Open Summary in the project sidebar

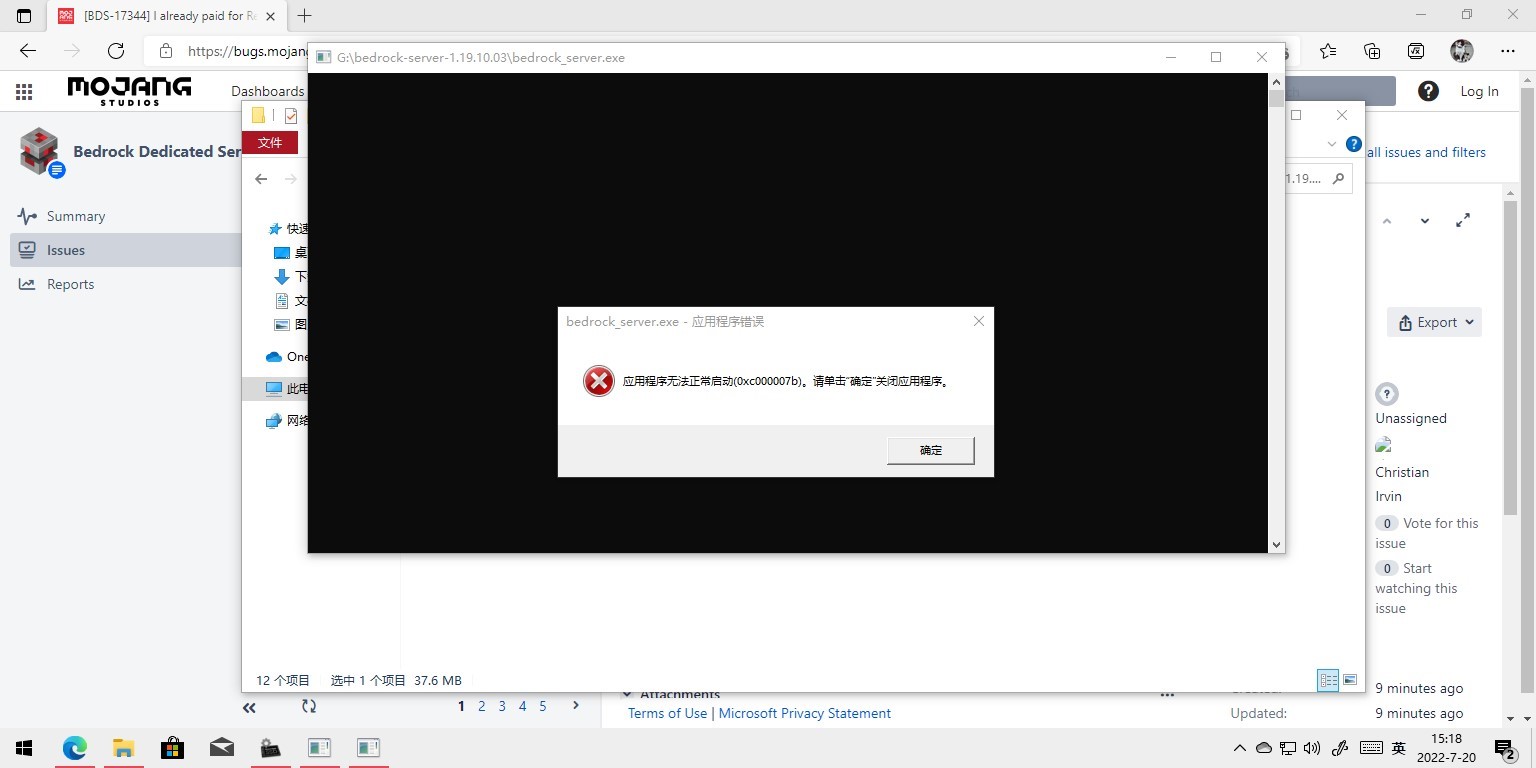coord(76,216)
